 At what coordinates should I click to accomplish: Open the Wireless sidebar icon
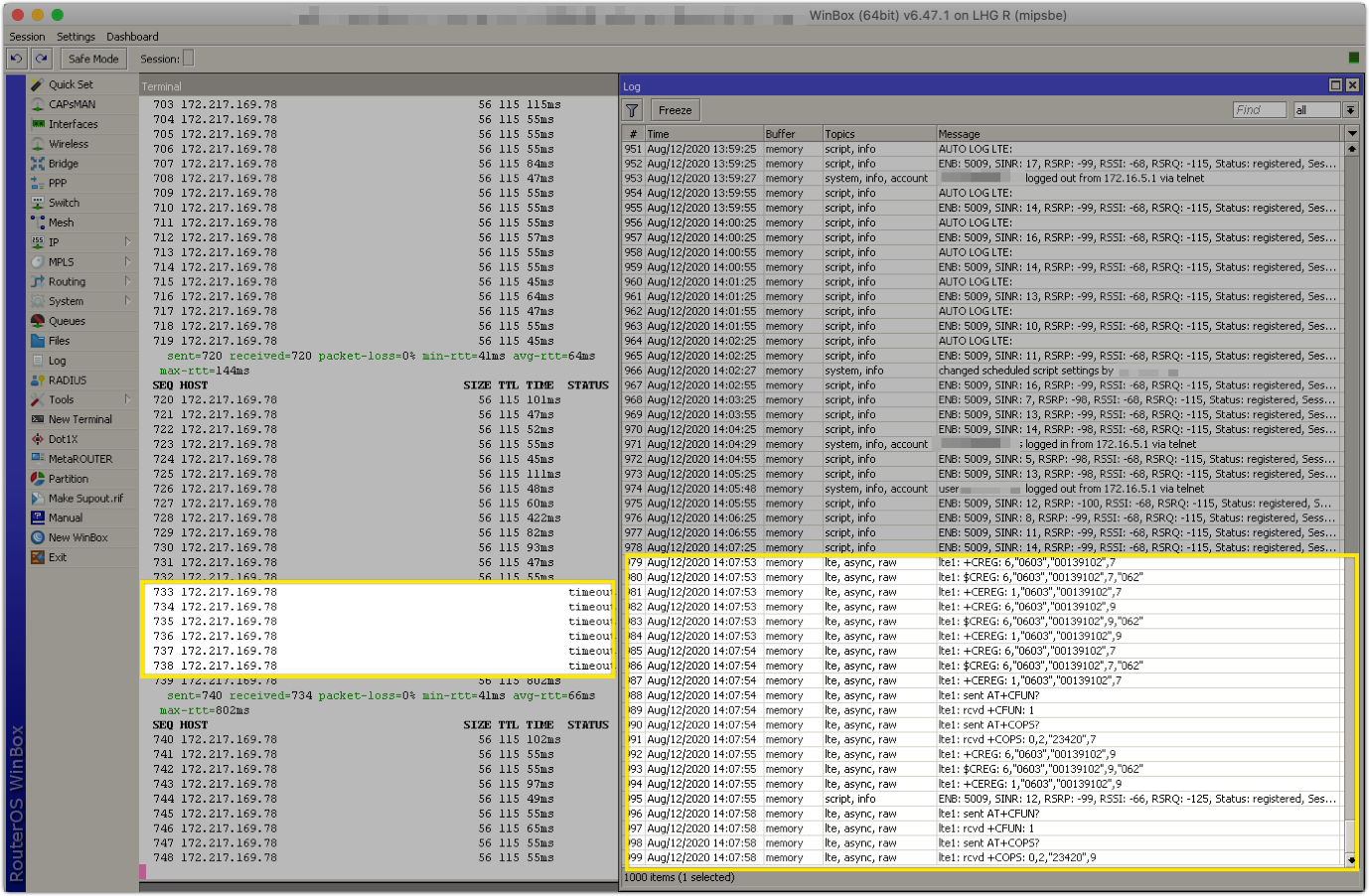38,144
